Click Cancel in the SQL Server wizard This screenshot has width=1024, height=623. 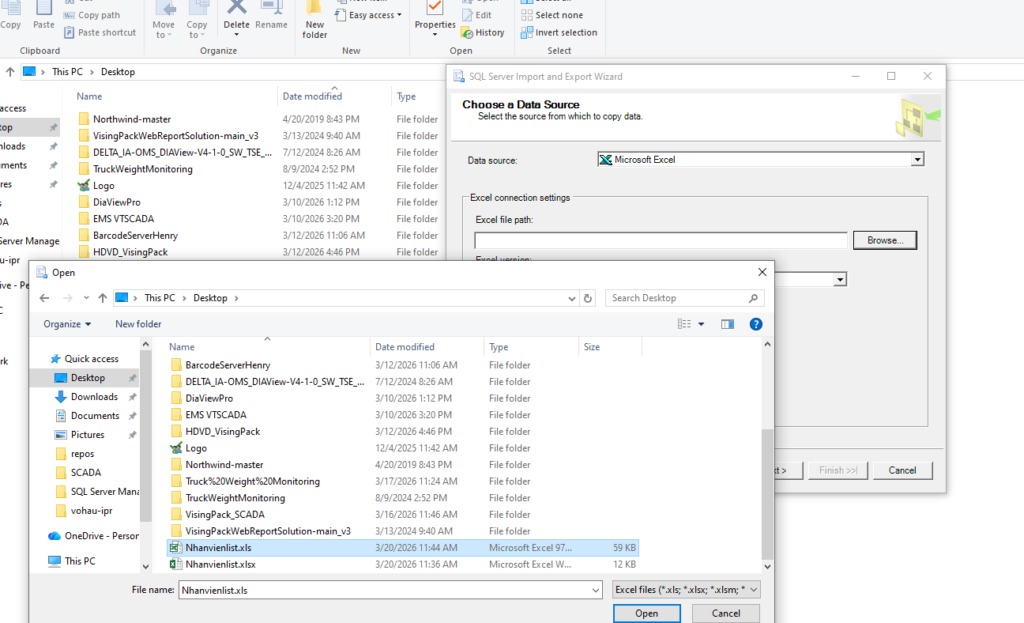pyautogui.click(x=902, y=470)
